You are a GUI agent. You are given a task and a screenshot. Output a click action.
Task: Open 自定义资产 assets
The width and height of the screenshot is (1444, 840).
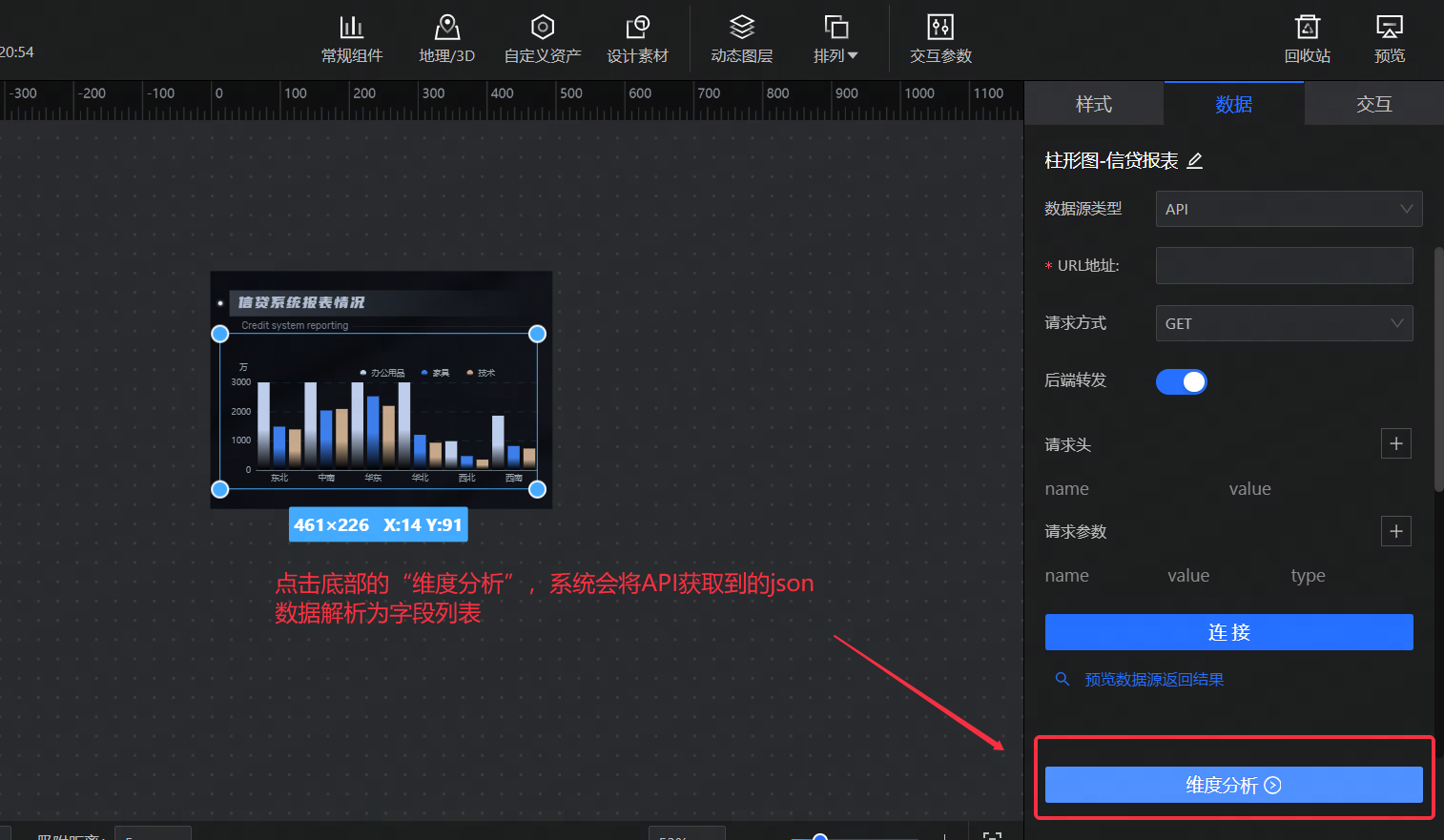pos(542,38)
